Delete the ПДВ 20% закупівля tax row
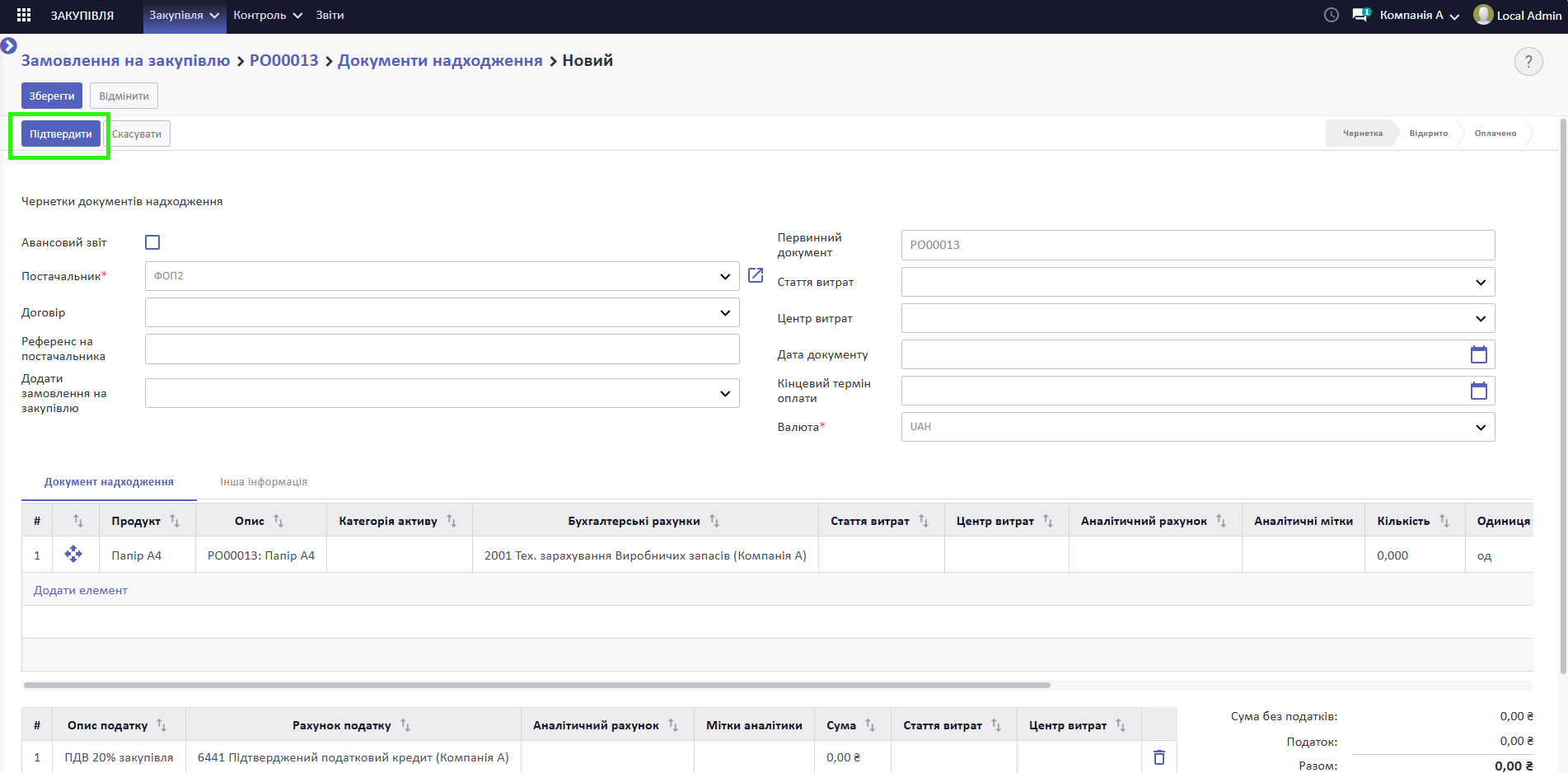 [1158, 757]
